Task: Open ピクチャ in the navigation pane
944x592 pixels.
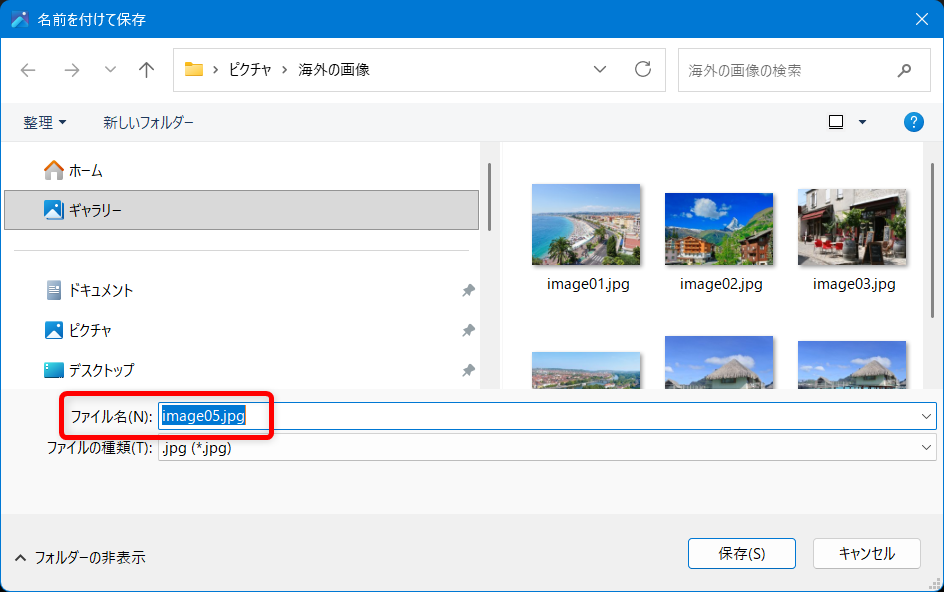Action: (241, 330)
